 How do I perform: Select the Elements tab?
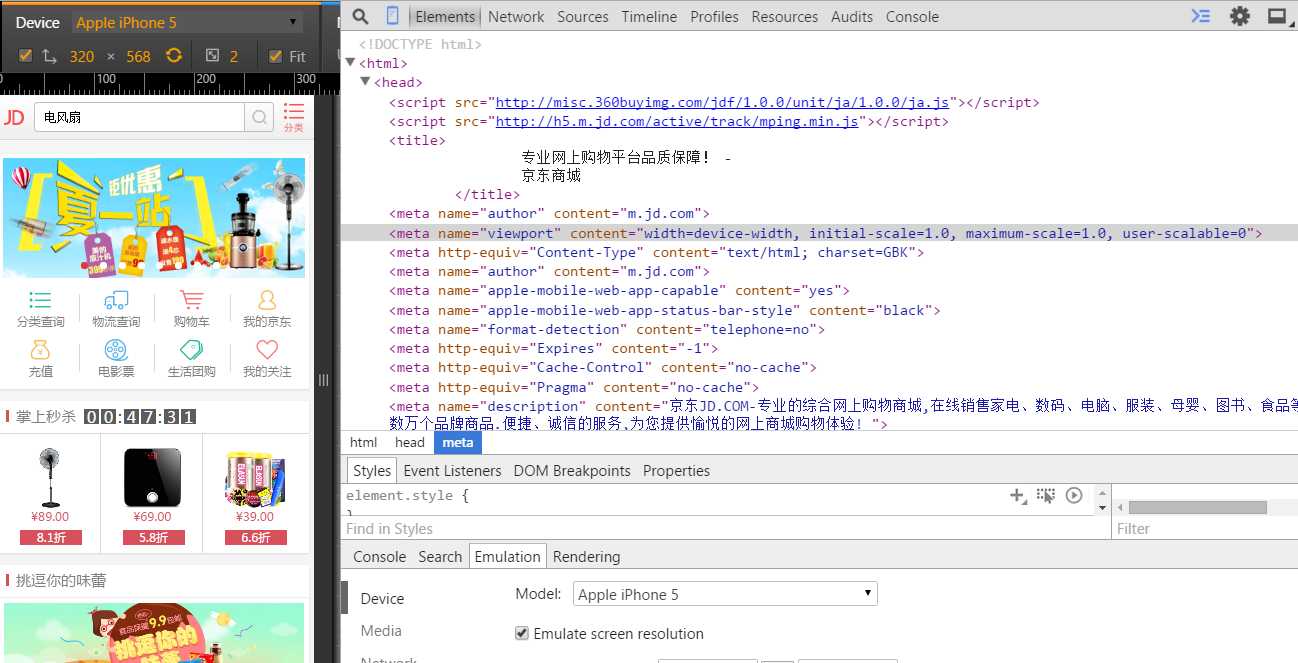pyautogui.click(x=445, y=16)
